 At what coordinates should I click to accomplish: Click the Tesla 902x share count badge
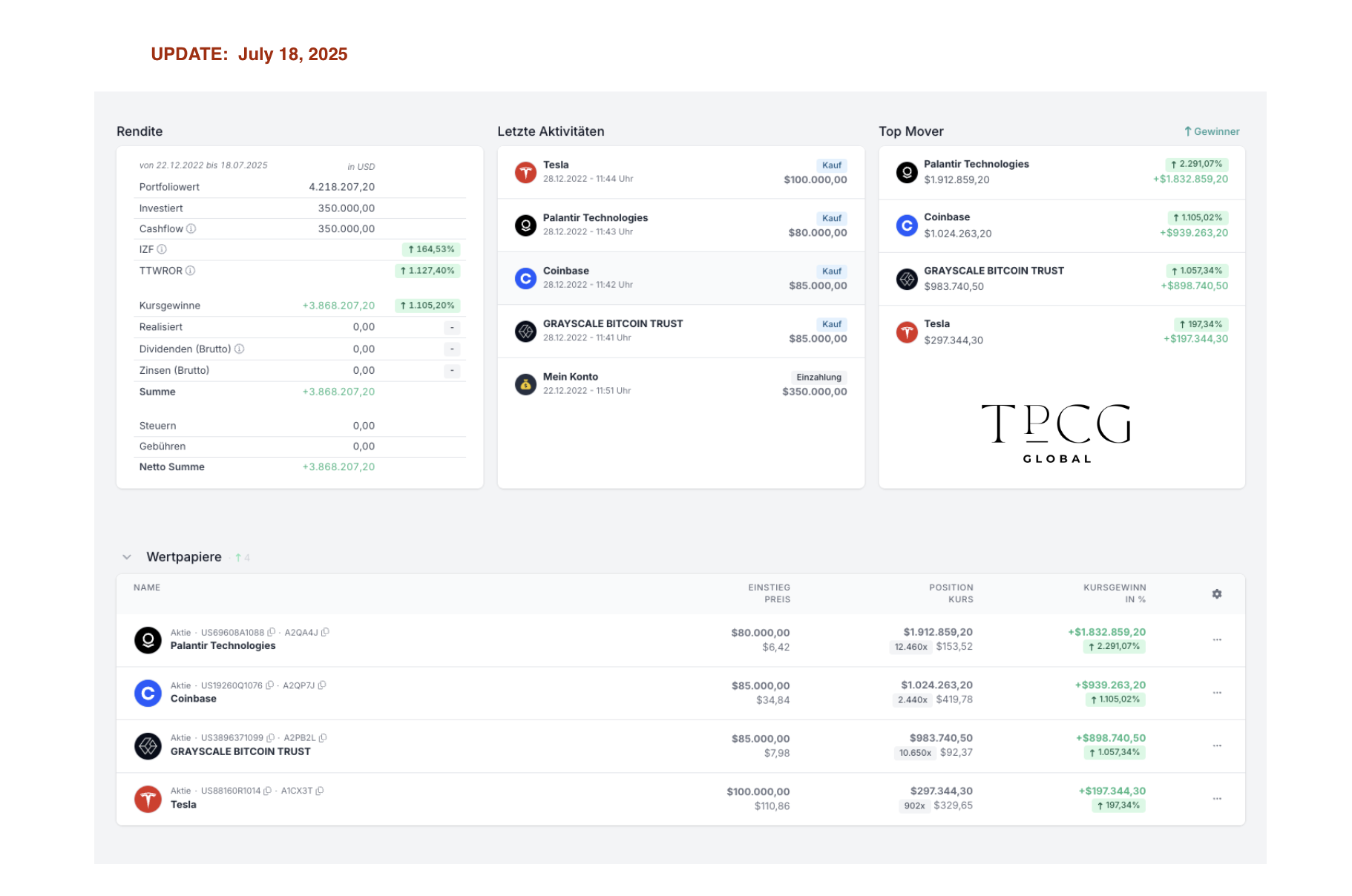click(x=914, y=806)
